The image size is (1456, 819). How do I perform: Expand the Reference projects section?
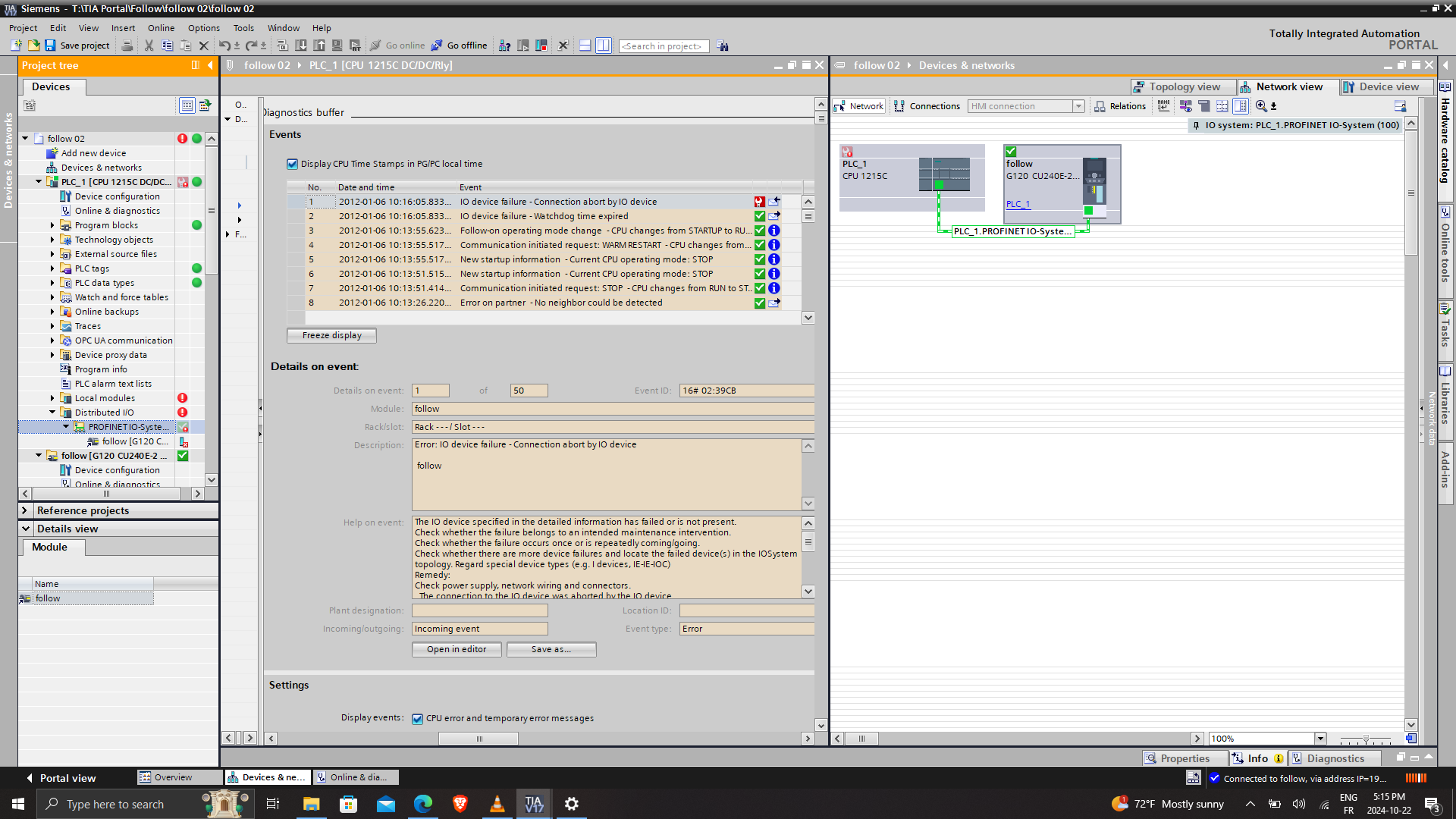point(25,510)
